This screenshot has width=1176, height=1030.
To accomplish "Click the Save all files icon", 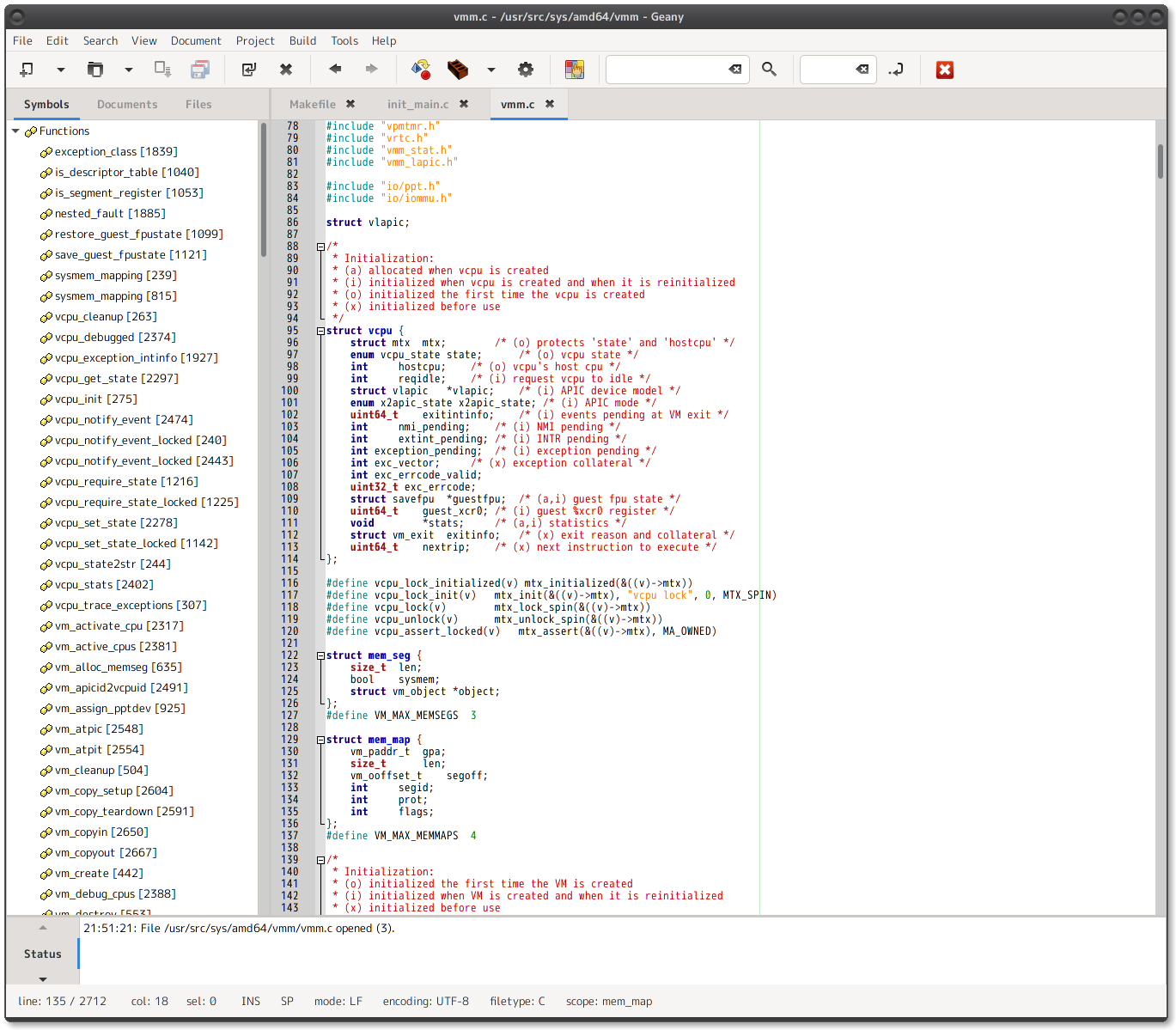I will [200, 70].
